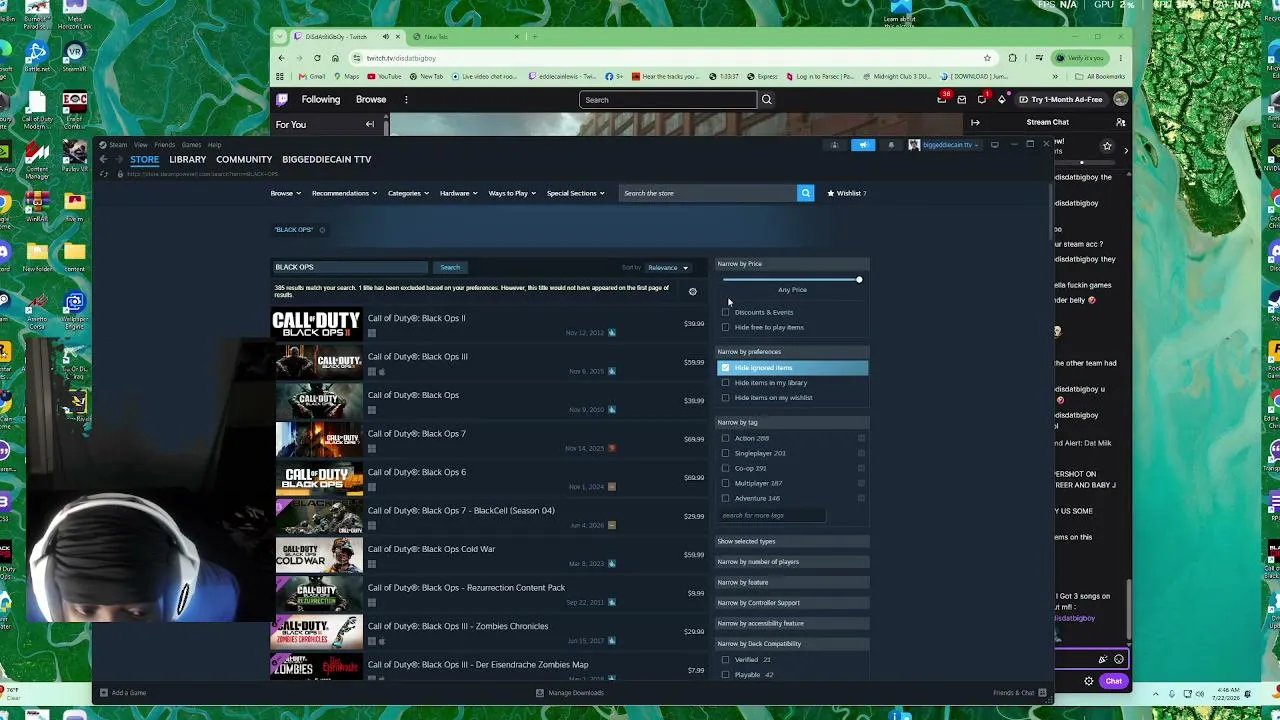The height and width of the screenshot is (720, 1280).
Task: Open the COMMUNITY tab
Action: click(x=244, y=159)
